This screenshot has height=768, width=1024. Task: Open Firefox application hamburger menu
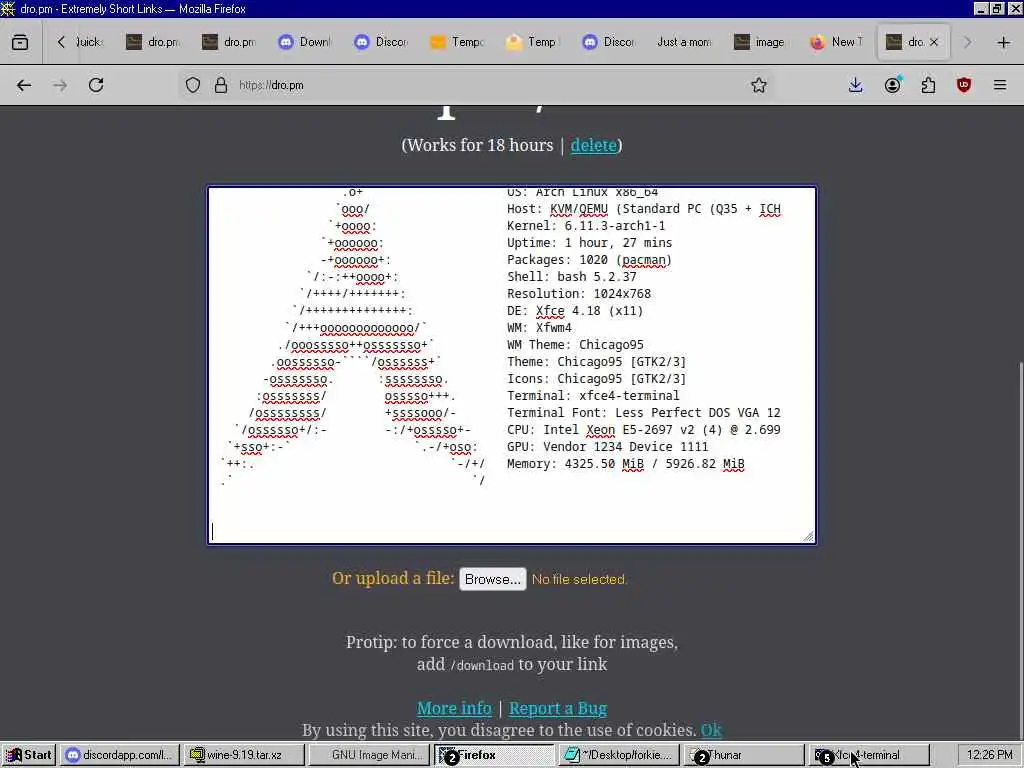[x=1000, y=85]
